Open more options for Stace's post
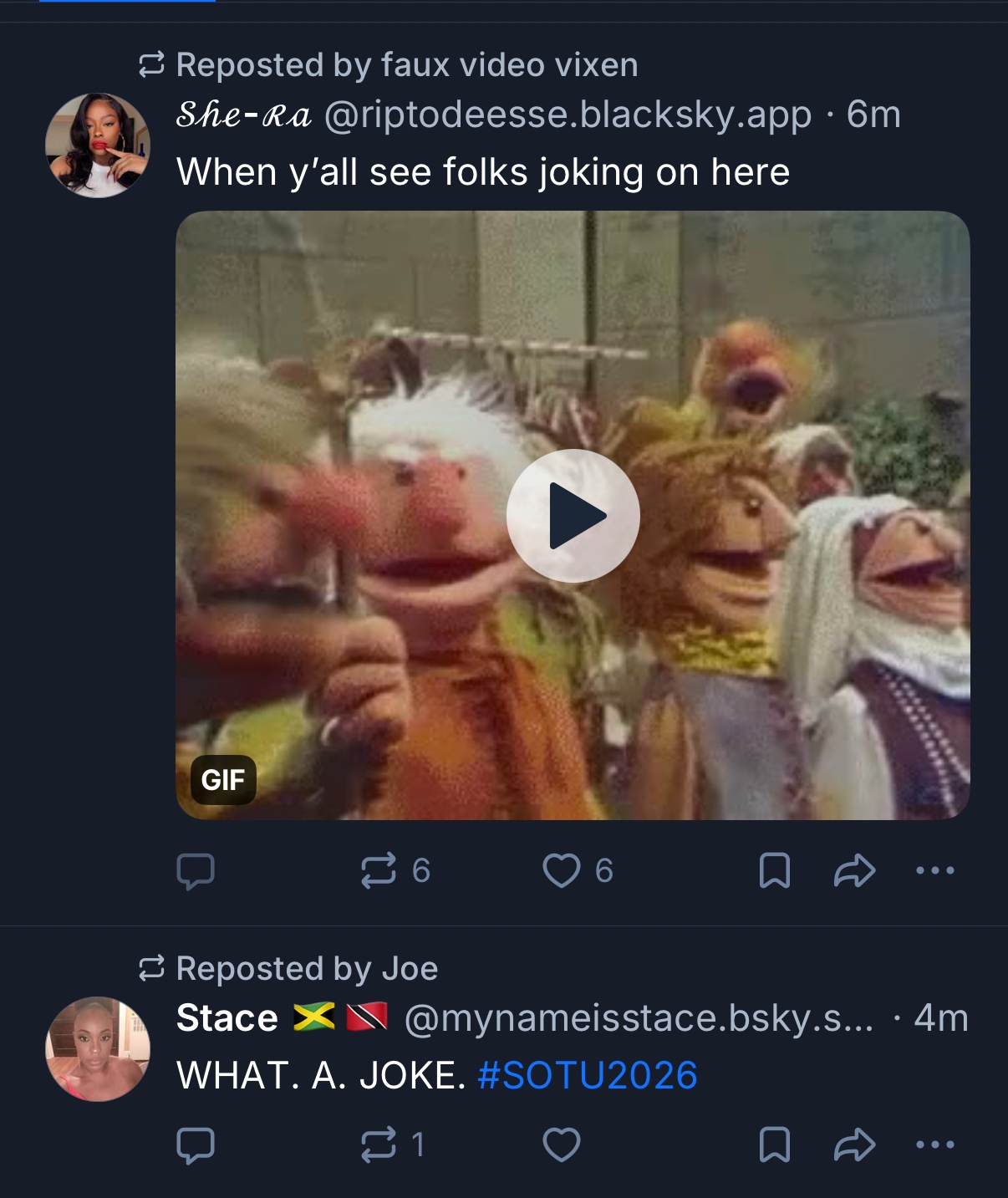The height and width of the screenshot is (1198, 1008). pos(934,1144)
